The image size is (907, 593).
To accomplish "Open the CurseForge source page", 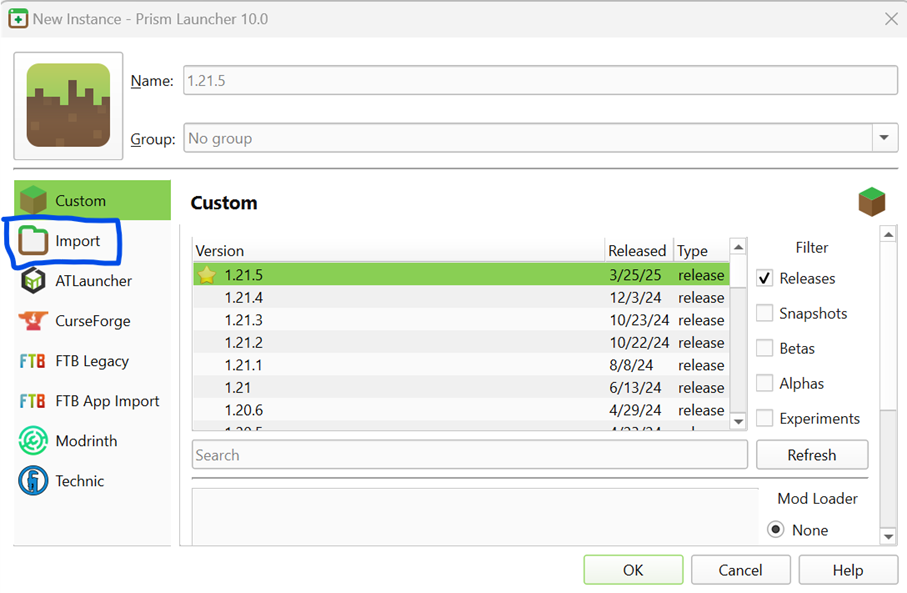I will point(33,321).
